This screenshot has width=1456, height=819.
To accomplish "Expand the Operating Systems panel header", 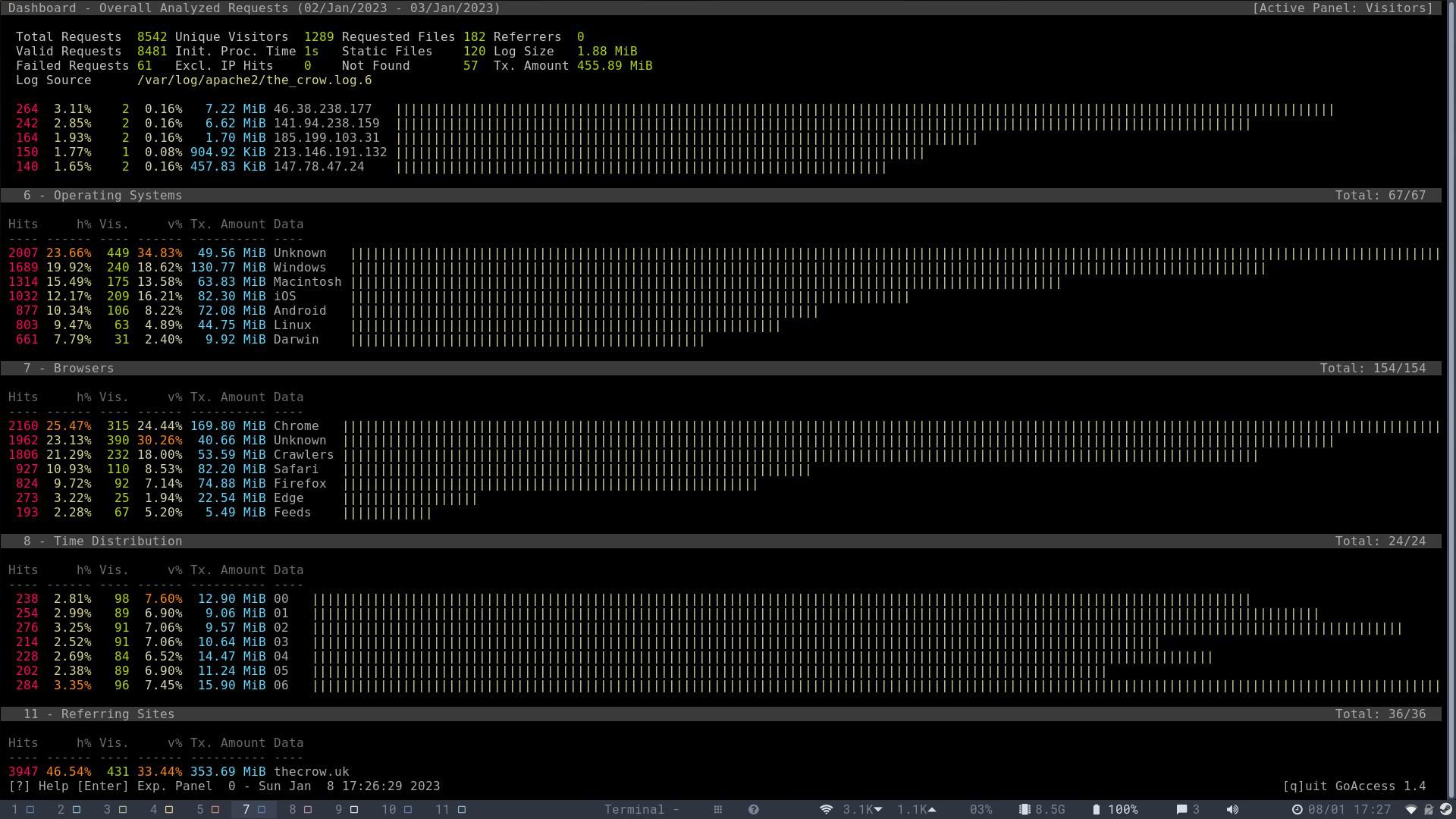I will (x=102, y=196).
